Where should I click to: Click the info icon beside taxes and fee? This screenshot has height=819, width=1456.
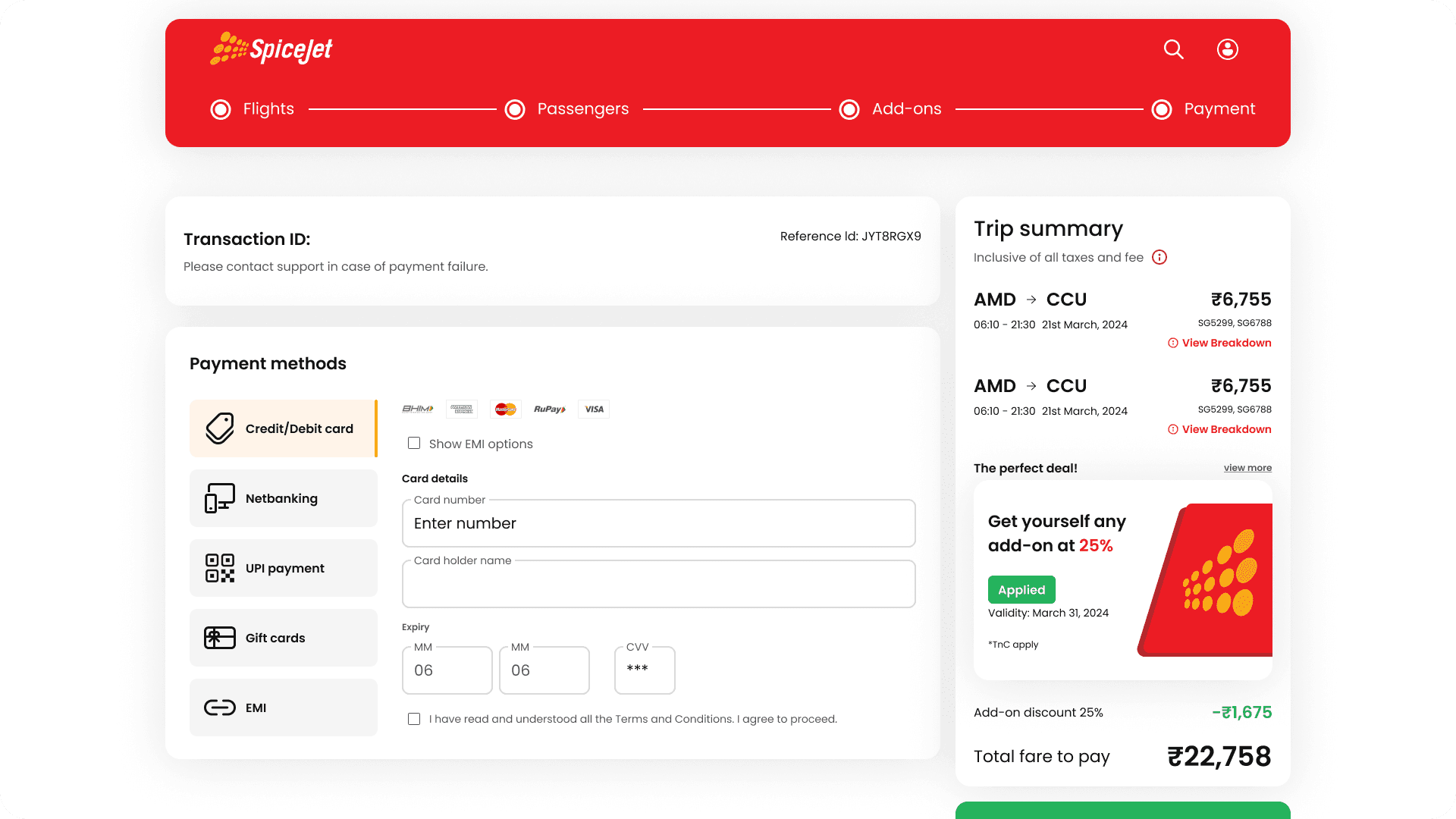pos(1159,257)
